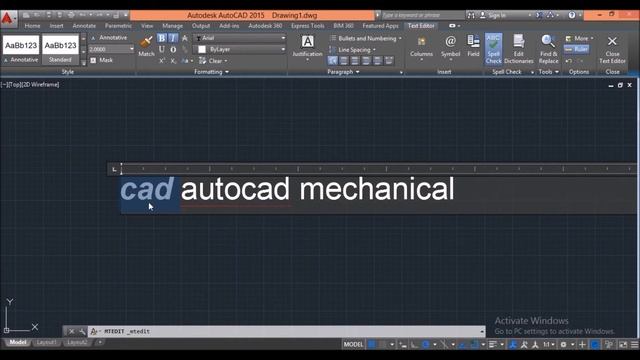Toggle the Annotative button beside text height
640x360 pixels.
coord(109,38)
